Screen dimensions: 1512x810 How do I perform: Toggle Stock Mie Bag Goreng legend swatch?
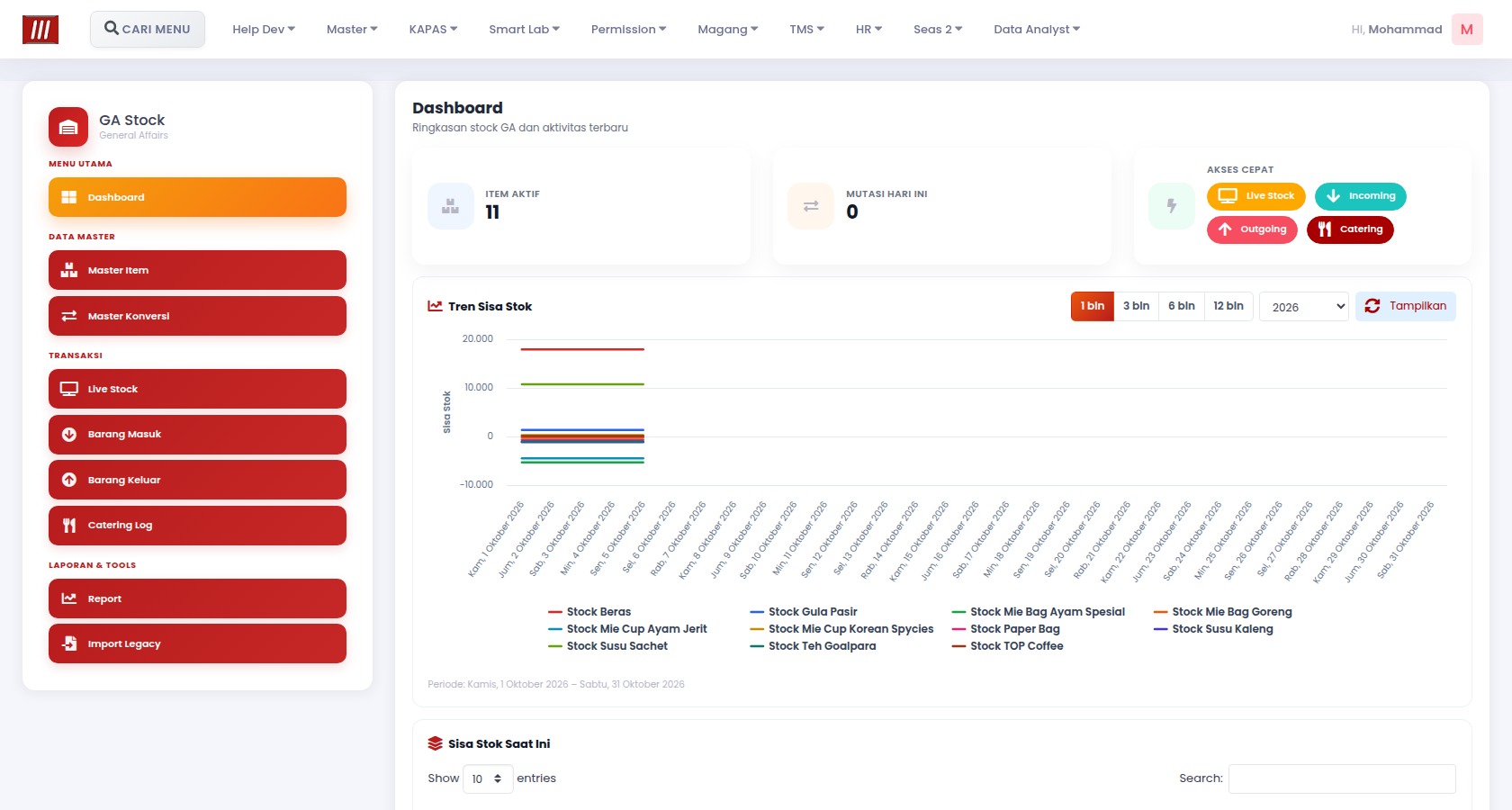tap(1160, 612)
